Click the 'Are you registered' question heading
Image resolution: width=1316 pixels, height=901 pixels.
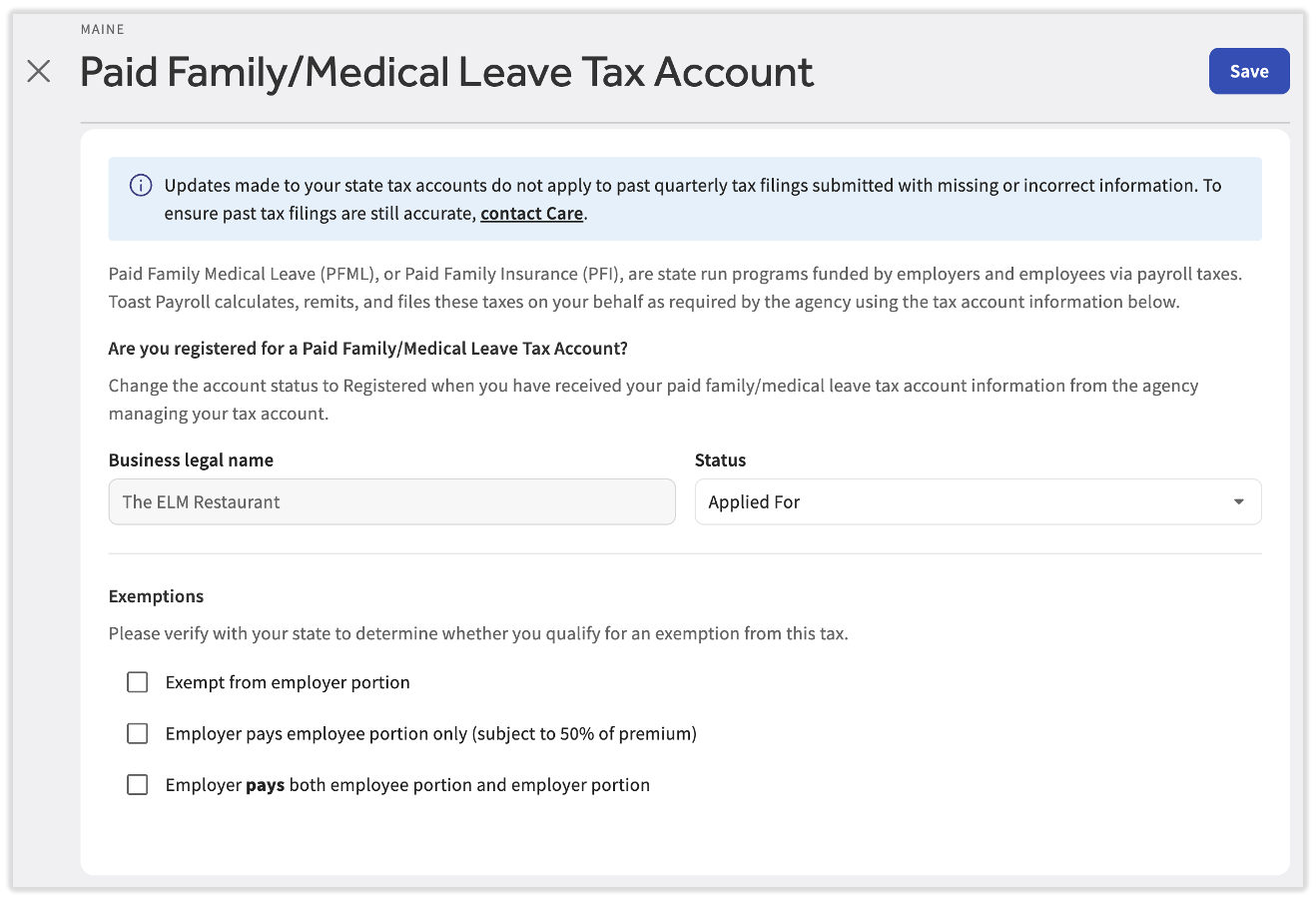coord(367,349)
